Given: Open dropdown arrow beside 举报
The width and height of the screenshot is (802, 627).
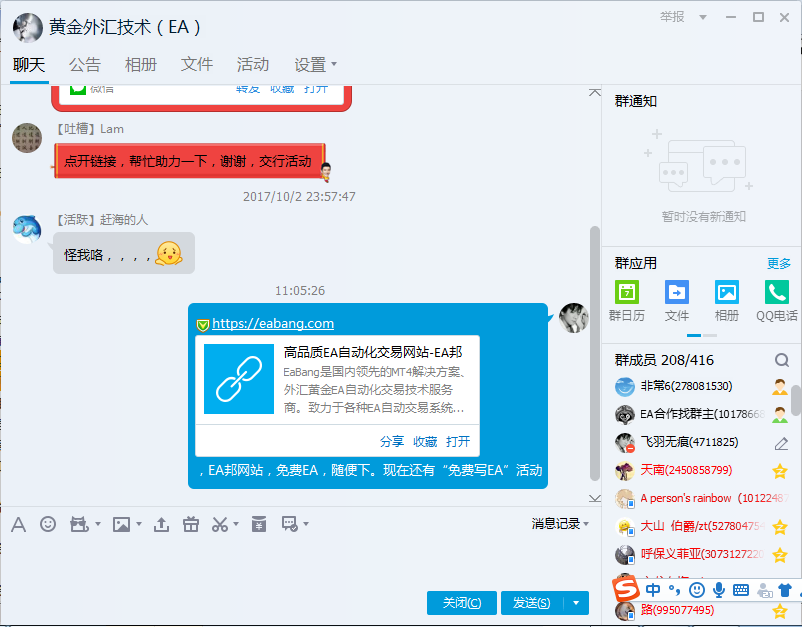Looking at the screenshot, I should click(x=703, y=17).
